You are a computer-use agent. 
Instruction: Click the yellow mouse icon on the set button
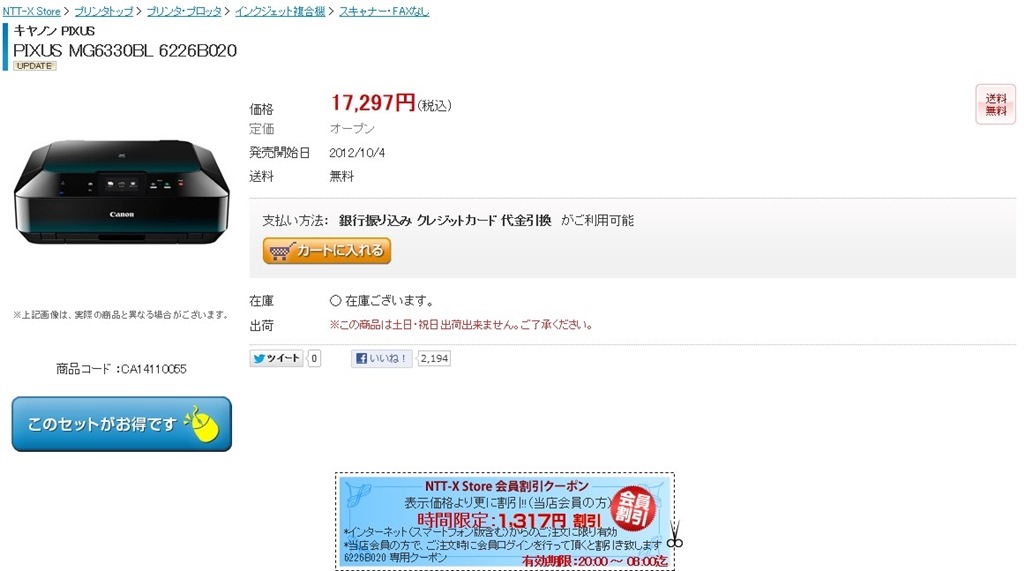tap(204, 423)
